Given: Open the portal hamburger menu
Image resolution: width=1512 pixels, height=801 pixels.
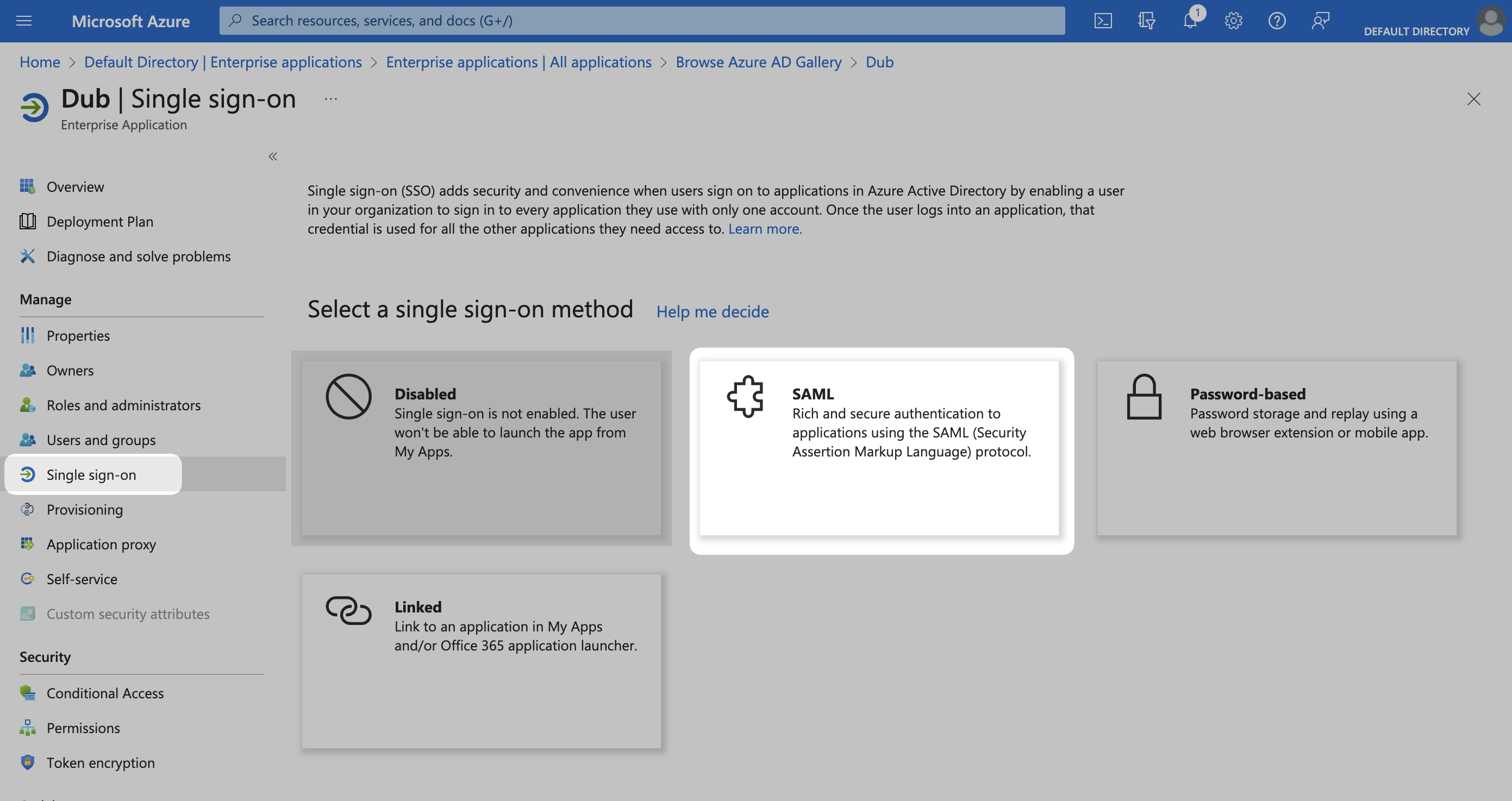Looking at the screenshot, I should pos(23,21).
